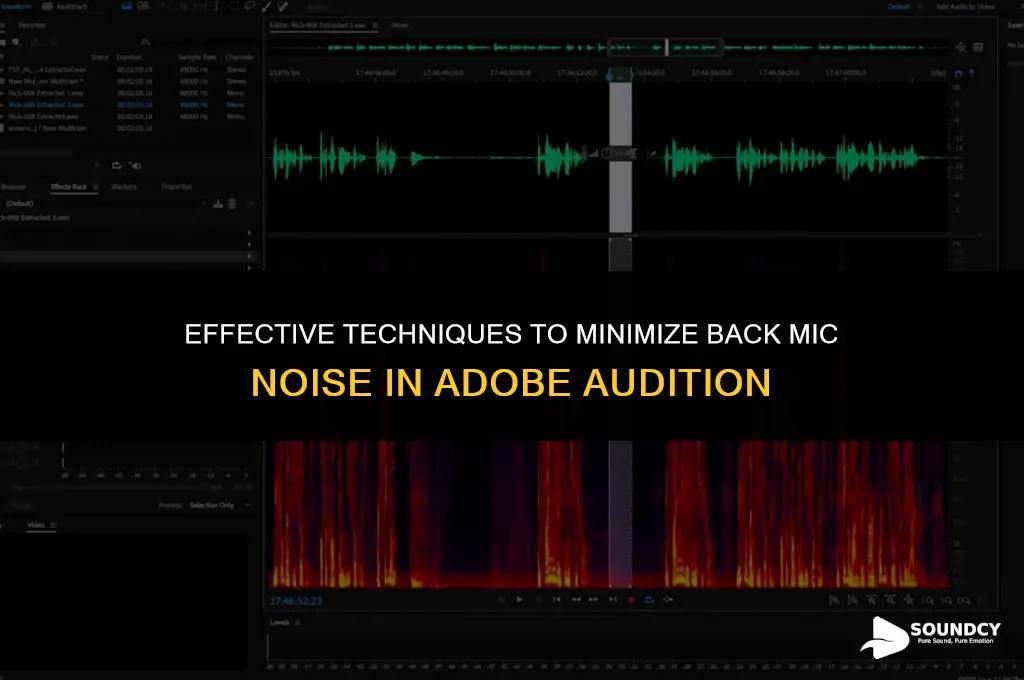This screenshot has height=680, width=1024.
Task: Sort files by the Sample Rate column
Action: [x=197, y=57]
